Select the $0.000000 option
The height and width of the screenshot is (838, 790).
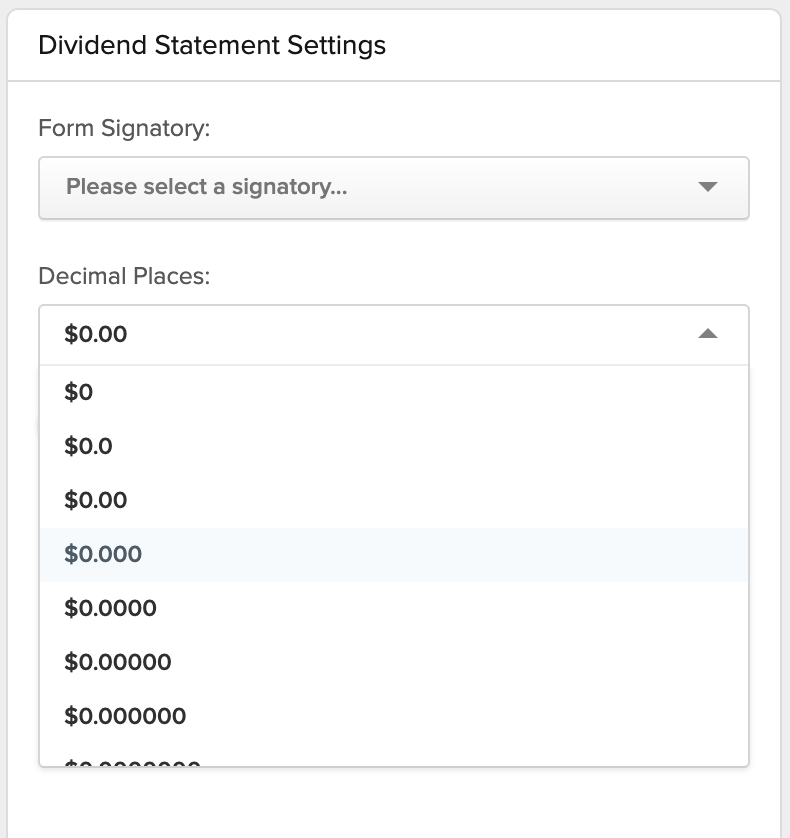394,716
